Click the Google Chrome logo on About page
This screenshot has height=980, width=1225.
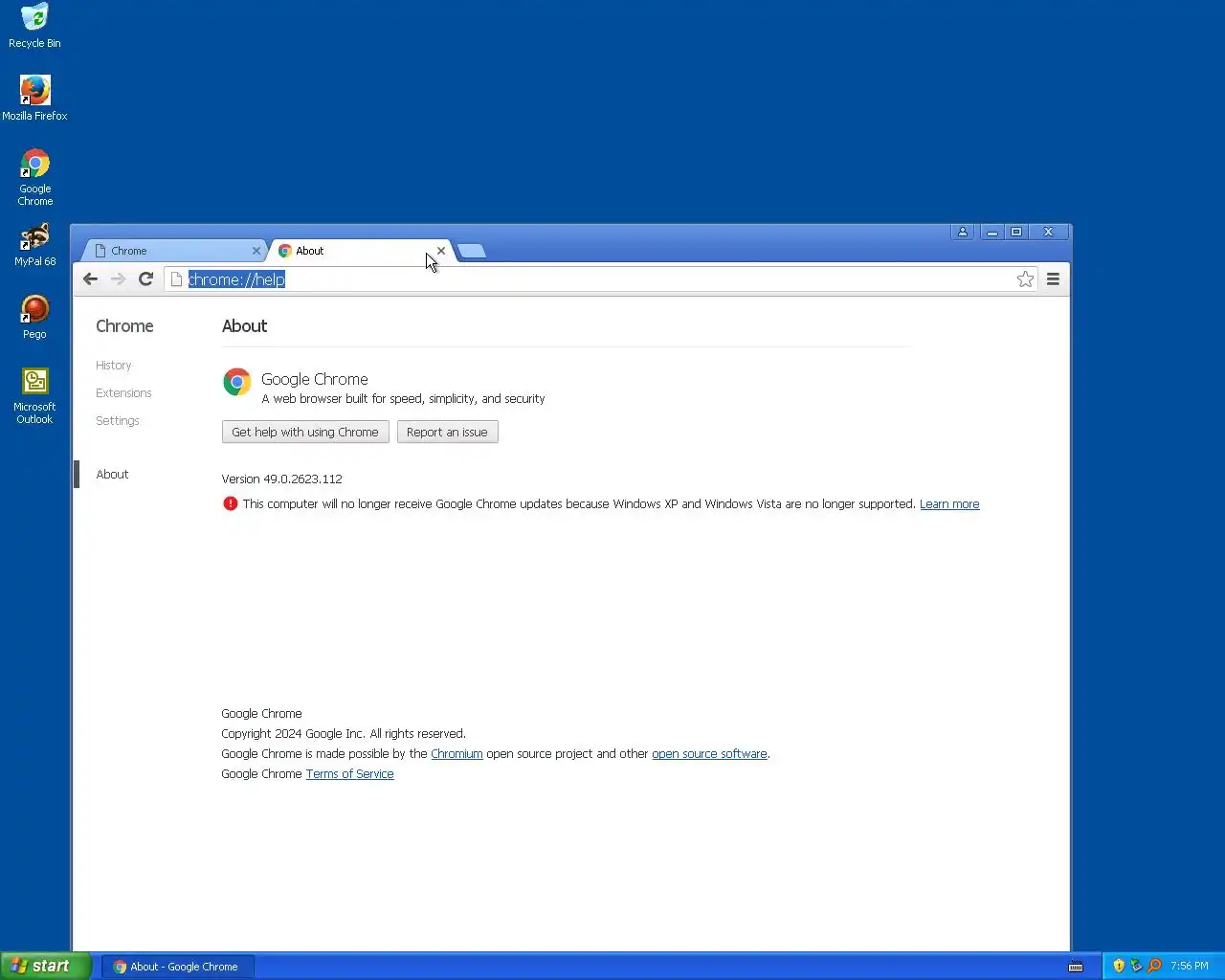click(237, 382)
